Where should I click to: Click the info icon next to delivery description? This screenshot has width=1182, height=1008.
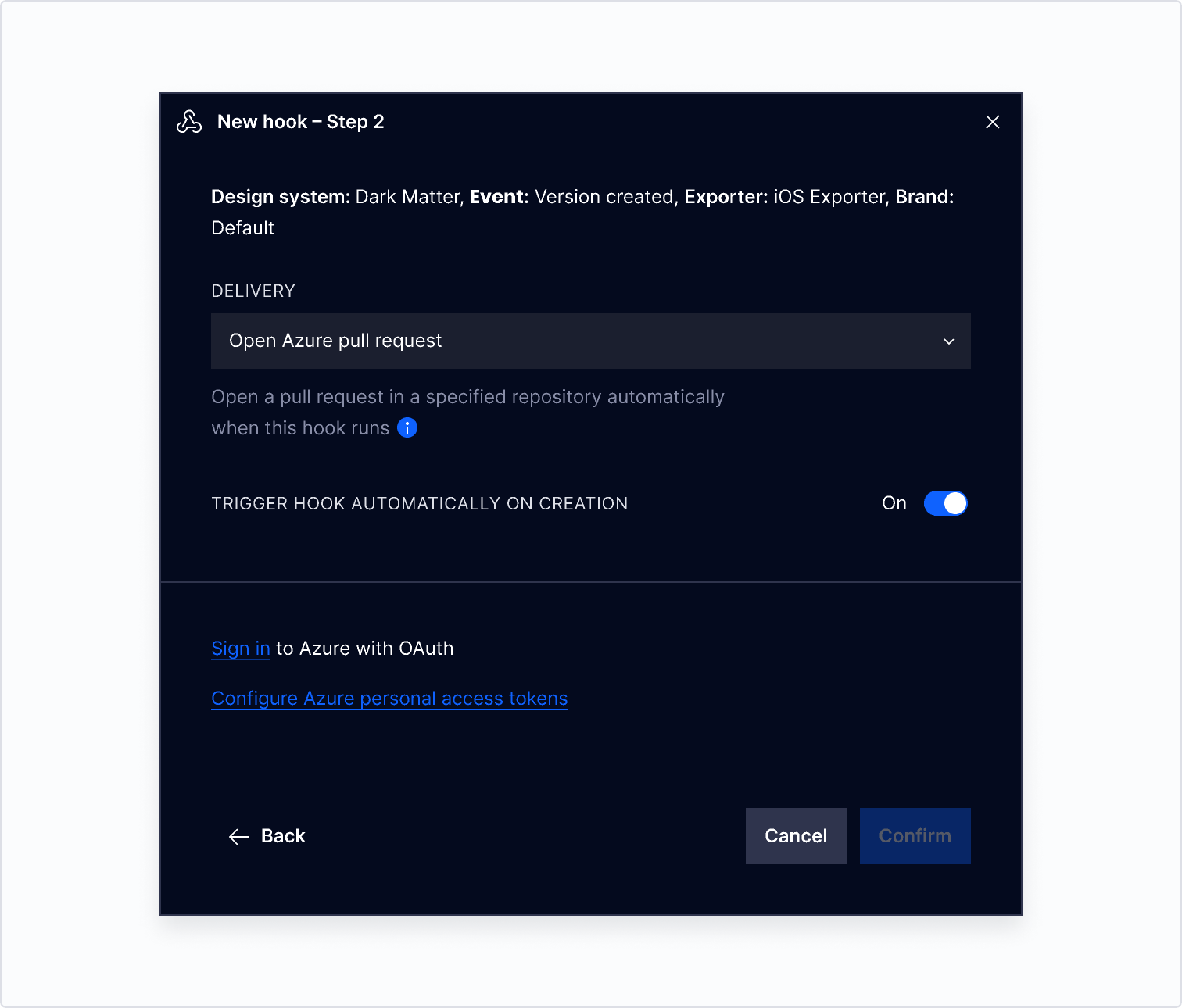407,427
